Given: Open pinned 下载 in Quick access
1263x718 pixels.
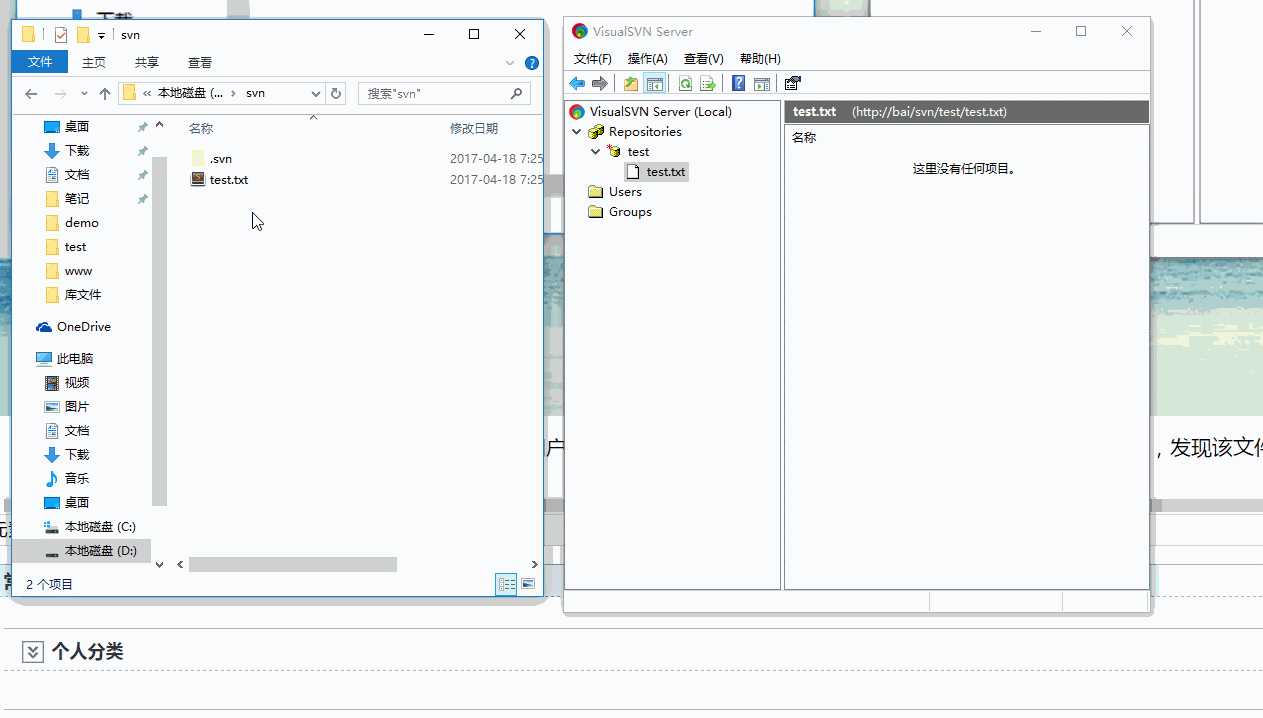Looking at the screenshot, I should [77, 151].
